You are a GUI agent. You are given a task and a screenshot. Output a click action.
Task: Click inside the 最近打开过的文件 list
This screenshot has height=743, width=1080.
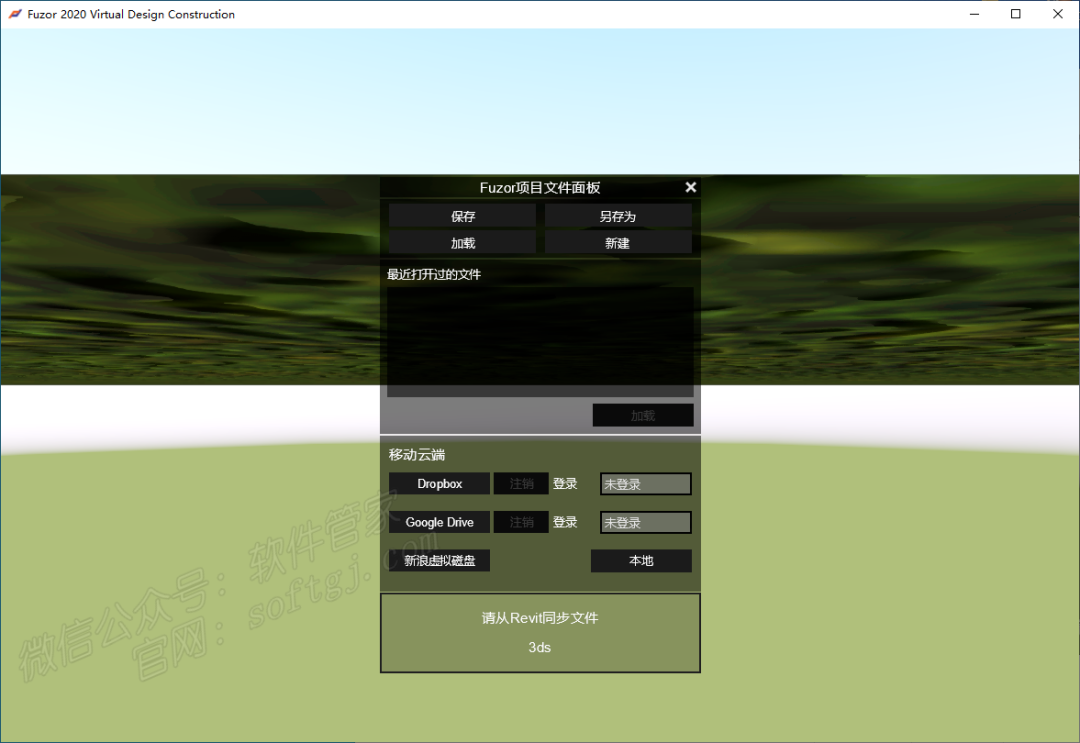tap(540, 341)
